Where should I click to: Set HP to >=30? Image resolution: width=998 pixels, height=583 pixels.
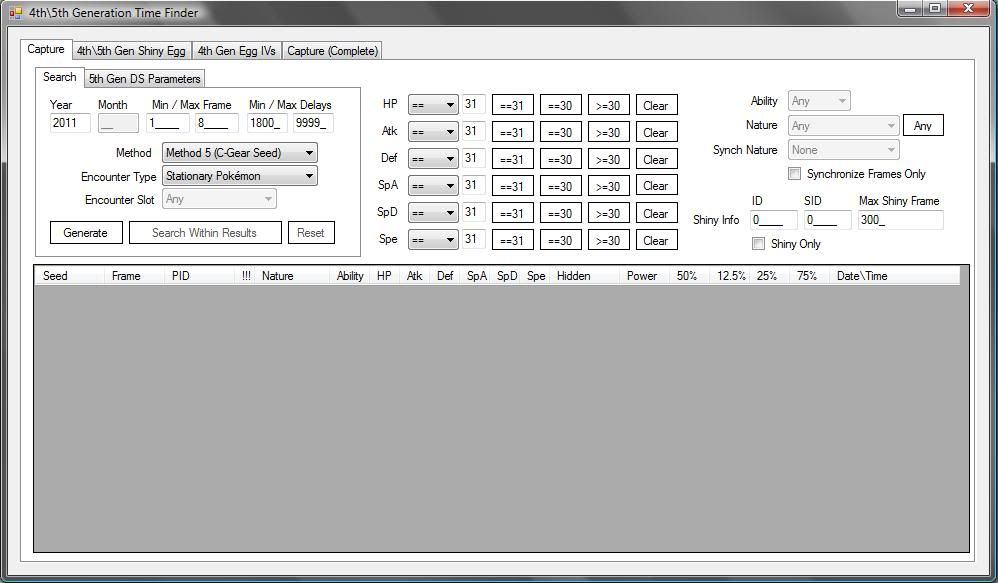point(608,106)
